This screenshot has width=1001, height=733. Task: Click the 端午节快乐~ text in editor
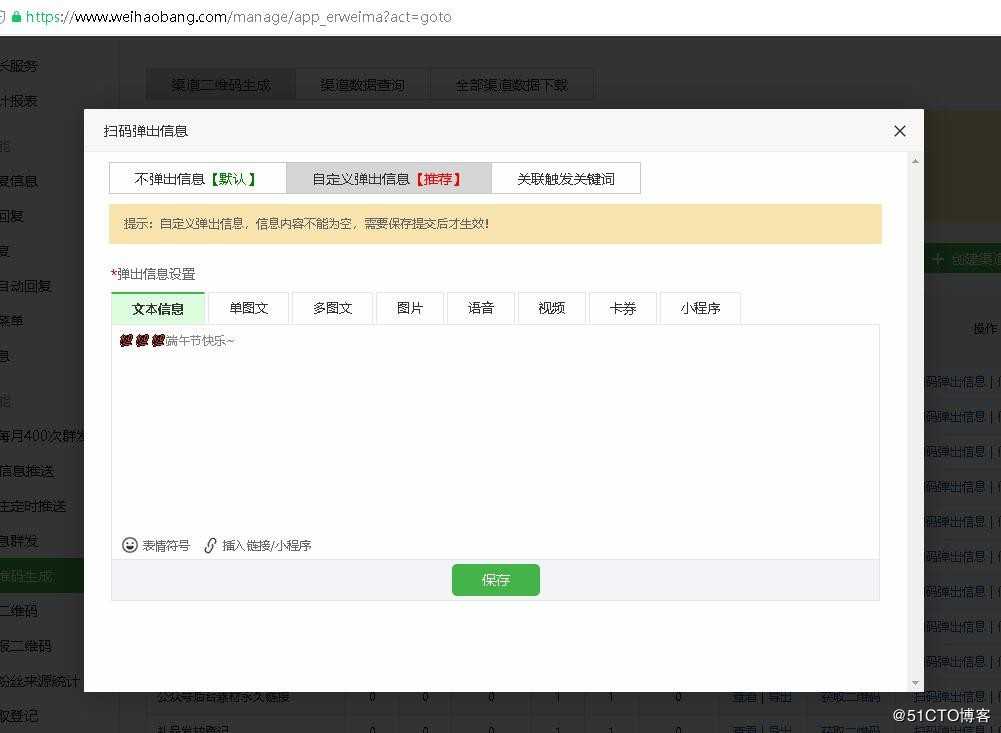click(x=200, y=341)
